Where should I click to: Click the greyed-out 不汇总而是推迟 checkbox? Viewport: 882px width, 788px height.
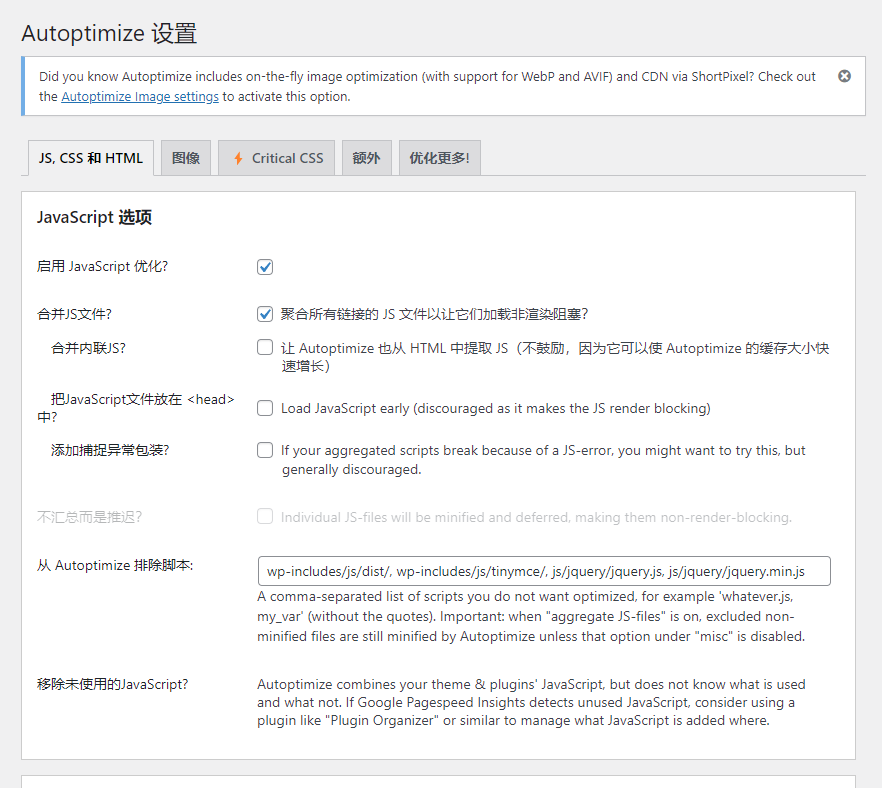[265, 517]
